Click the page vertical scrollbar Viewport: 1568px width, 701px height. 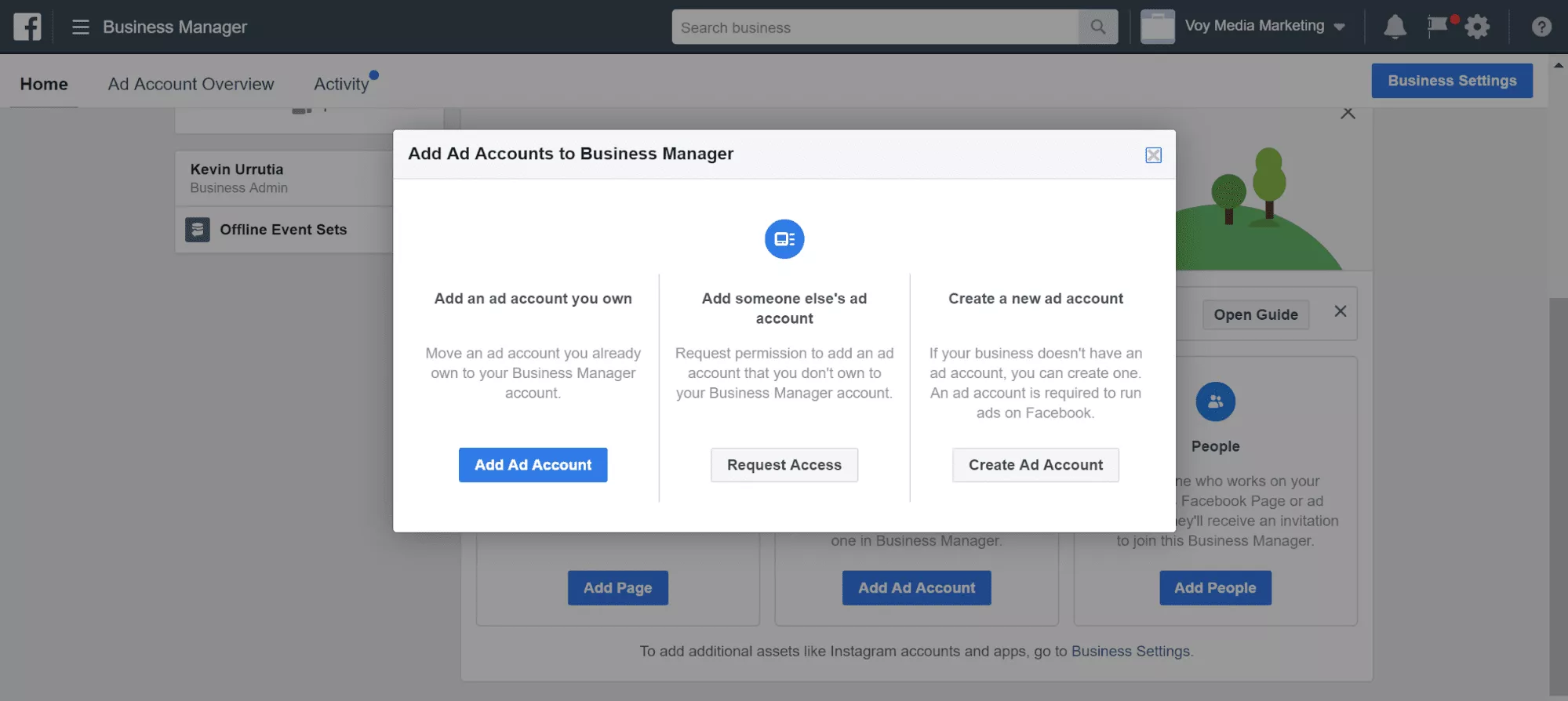point(1558,494)
